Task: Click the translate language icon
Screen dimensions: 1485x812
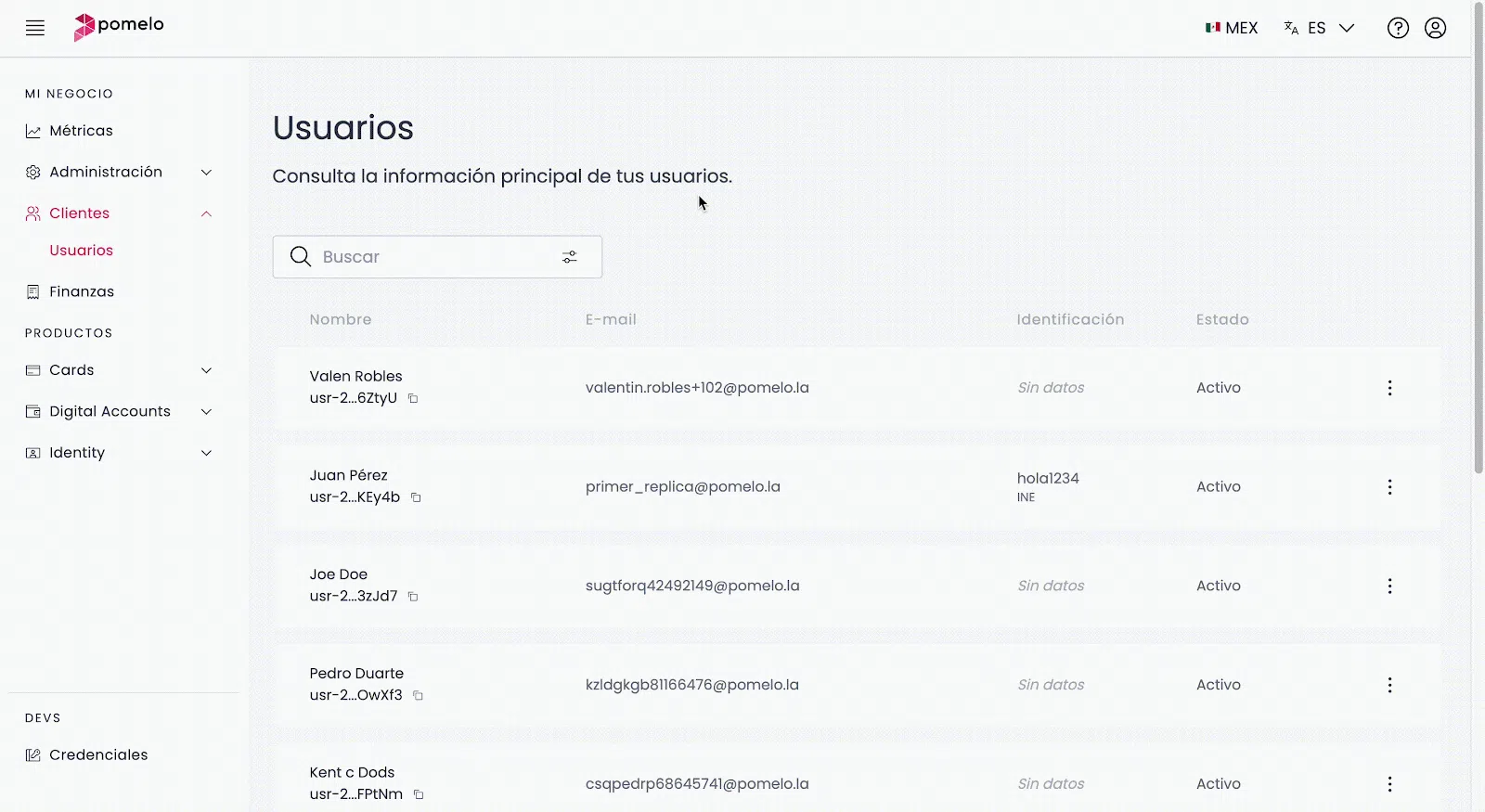Action: click(x=1291, y=28)
